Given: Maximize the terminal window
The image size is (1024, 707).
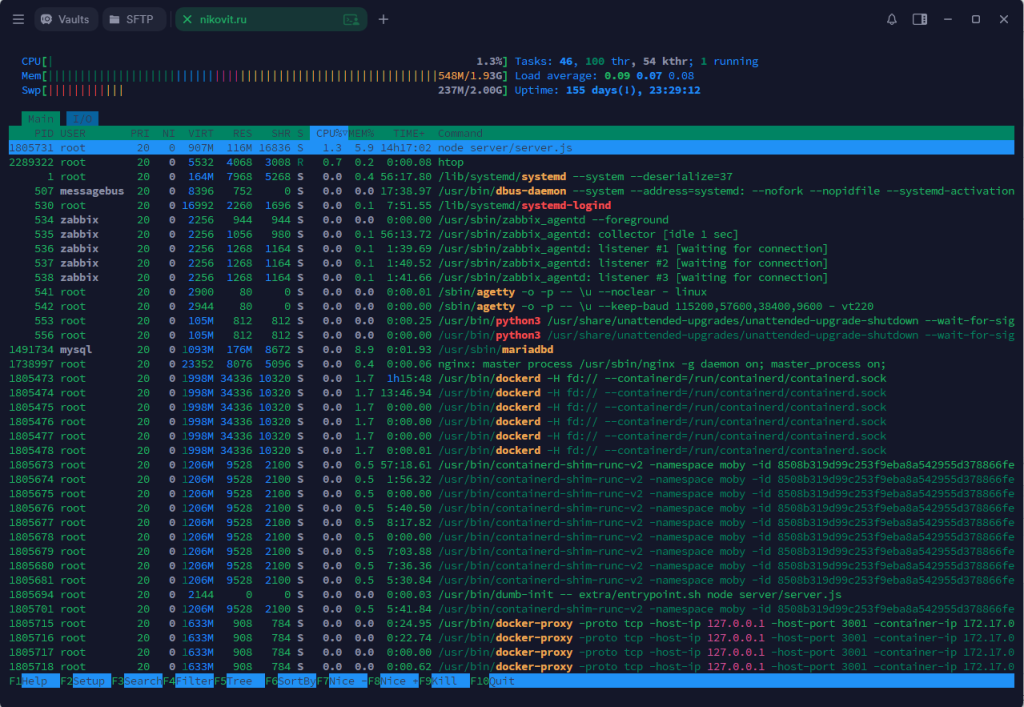Looking at the screenshot, I should pyautogui.click(x=976, y=20).
